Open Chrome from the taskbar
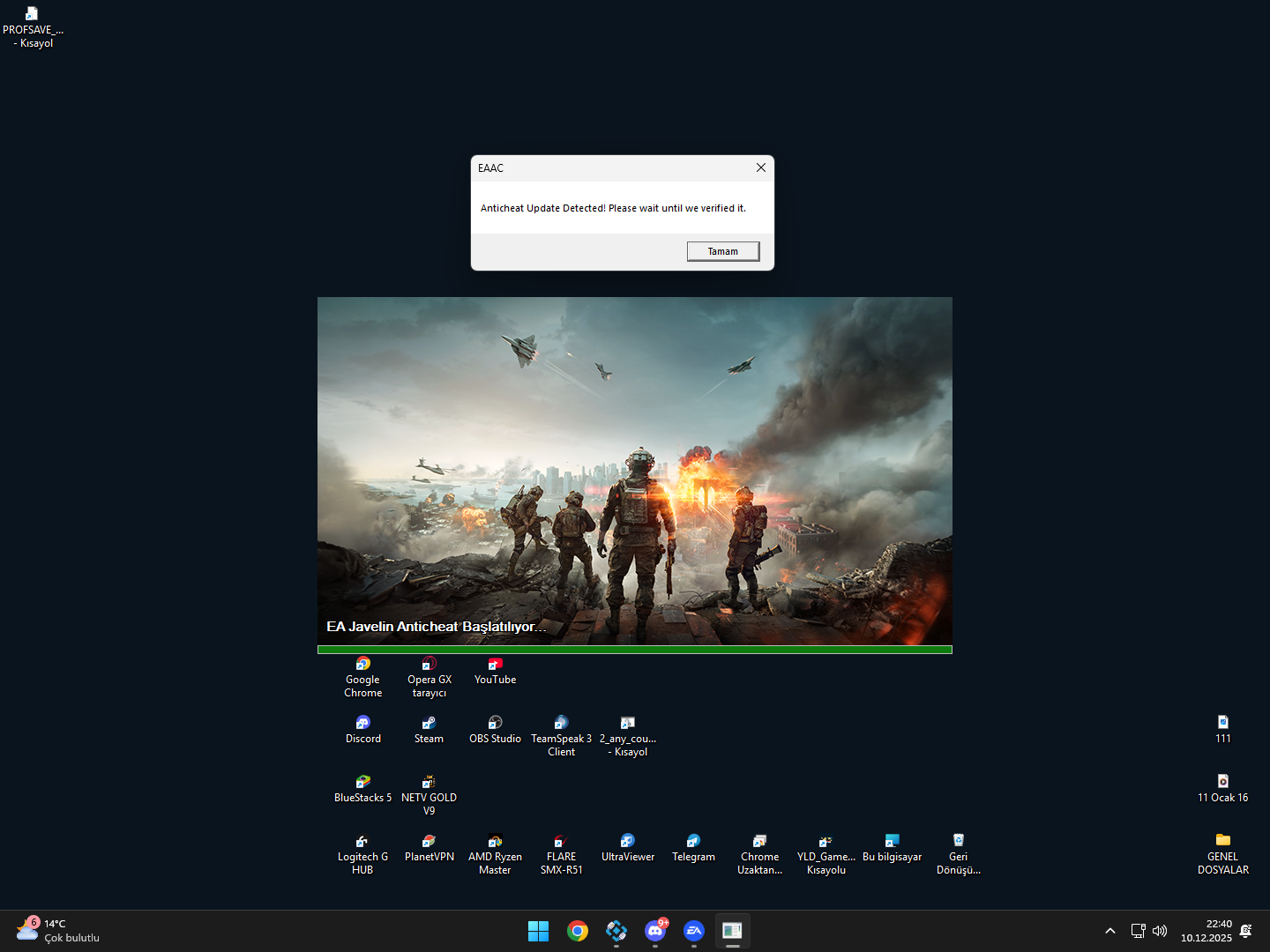 coord(578,931)
